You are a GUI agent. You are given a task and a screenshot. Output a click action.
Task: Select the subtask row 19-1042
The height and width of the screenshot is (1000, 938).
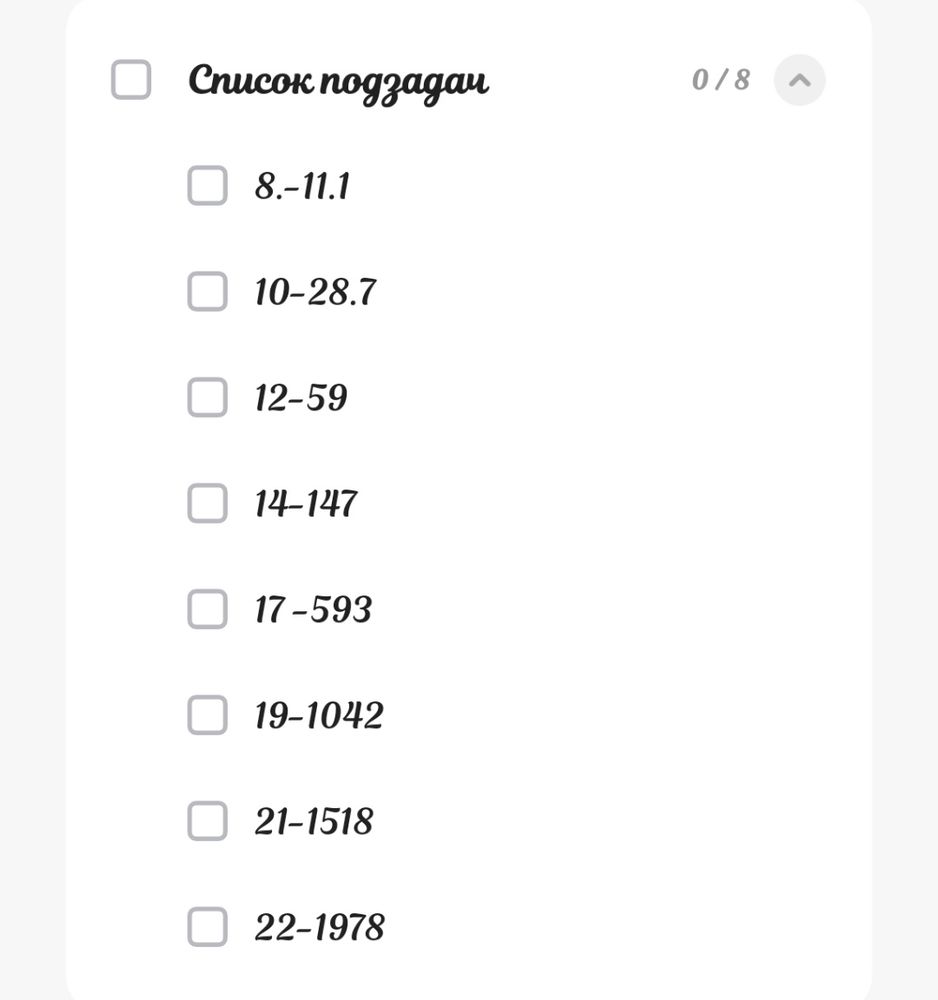(x=318, y=716)
